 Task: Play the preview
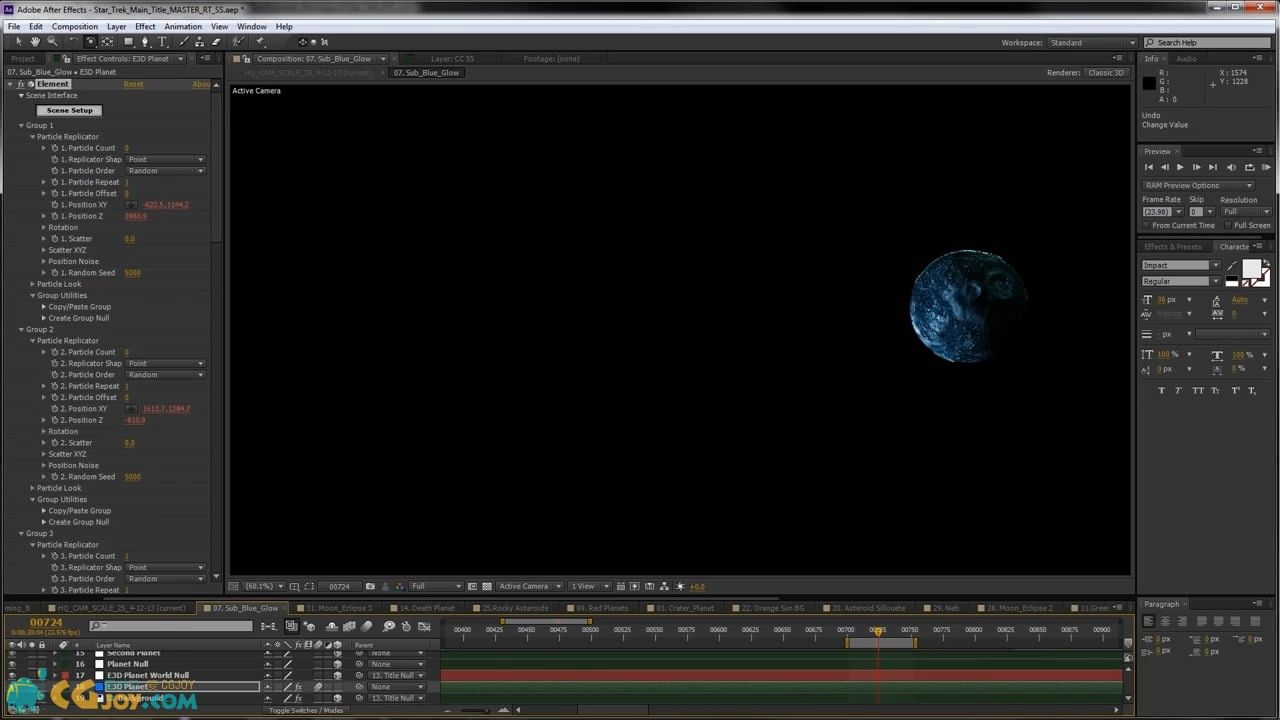pos(1180,167)
